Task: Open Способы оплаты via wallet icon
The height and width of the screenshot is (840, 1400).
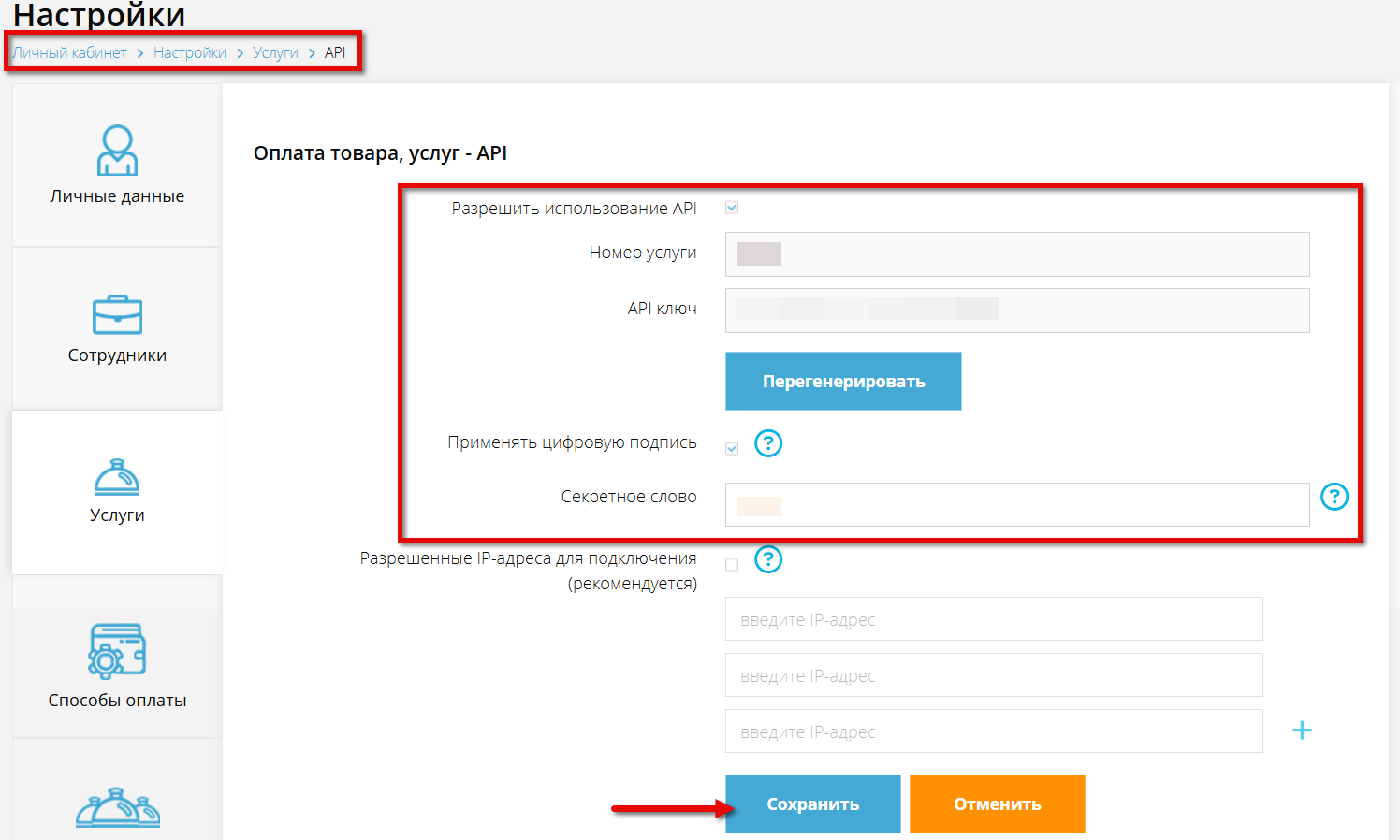Action: 116,651
